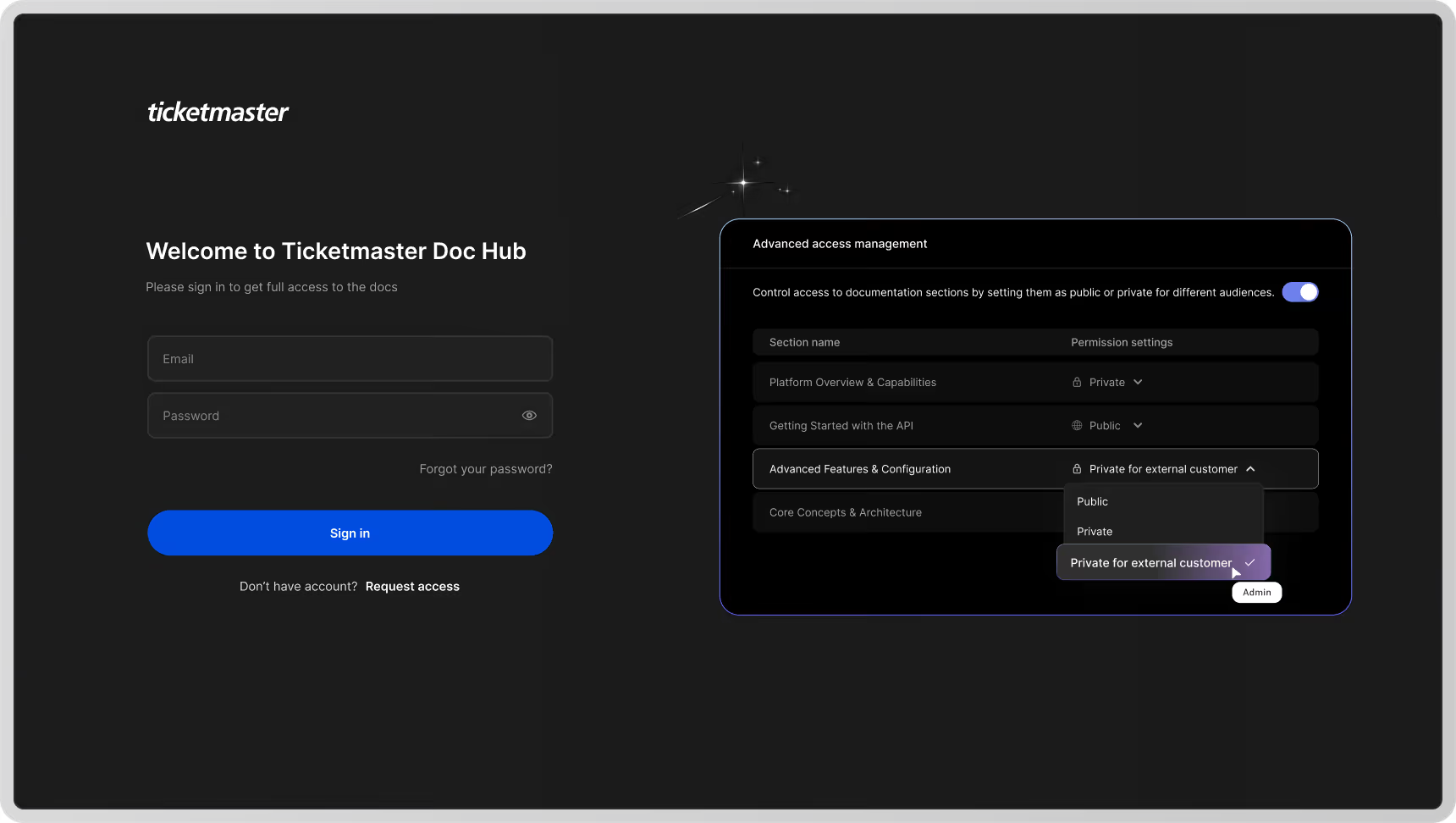Click the Advanced access management title
This screenshot has width=1456, height=823.
(x=840, y=244)
